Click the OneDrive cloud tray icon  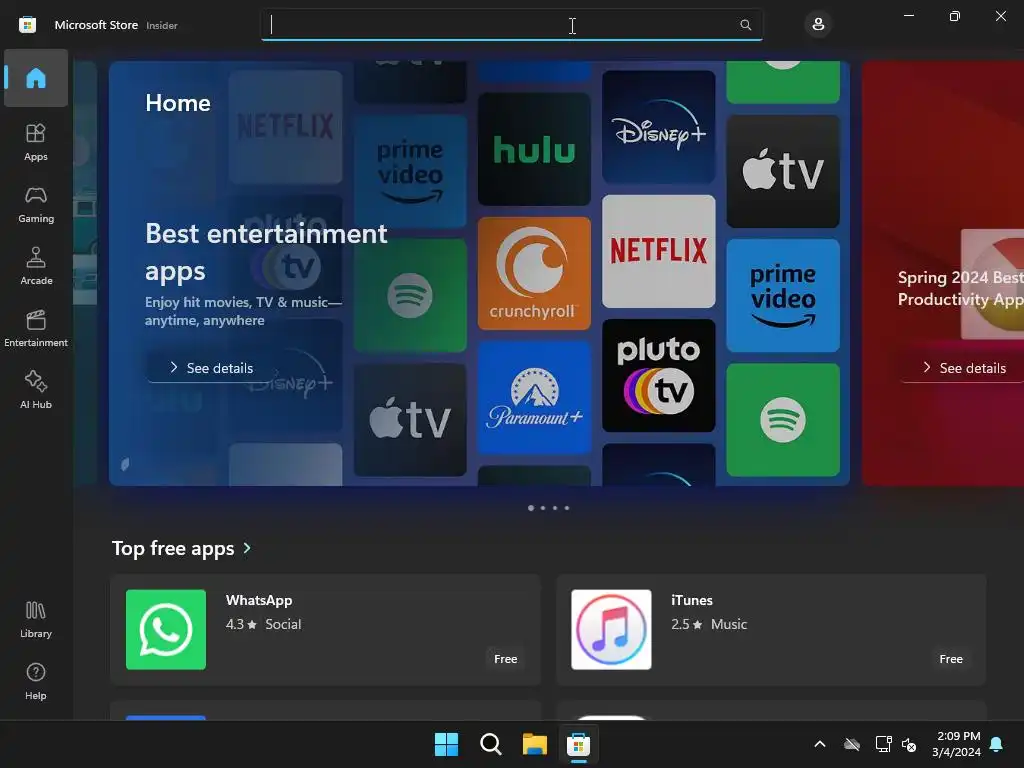pyautogui.click(x=852, y=744)
